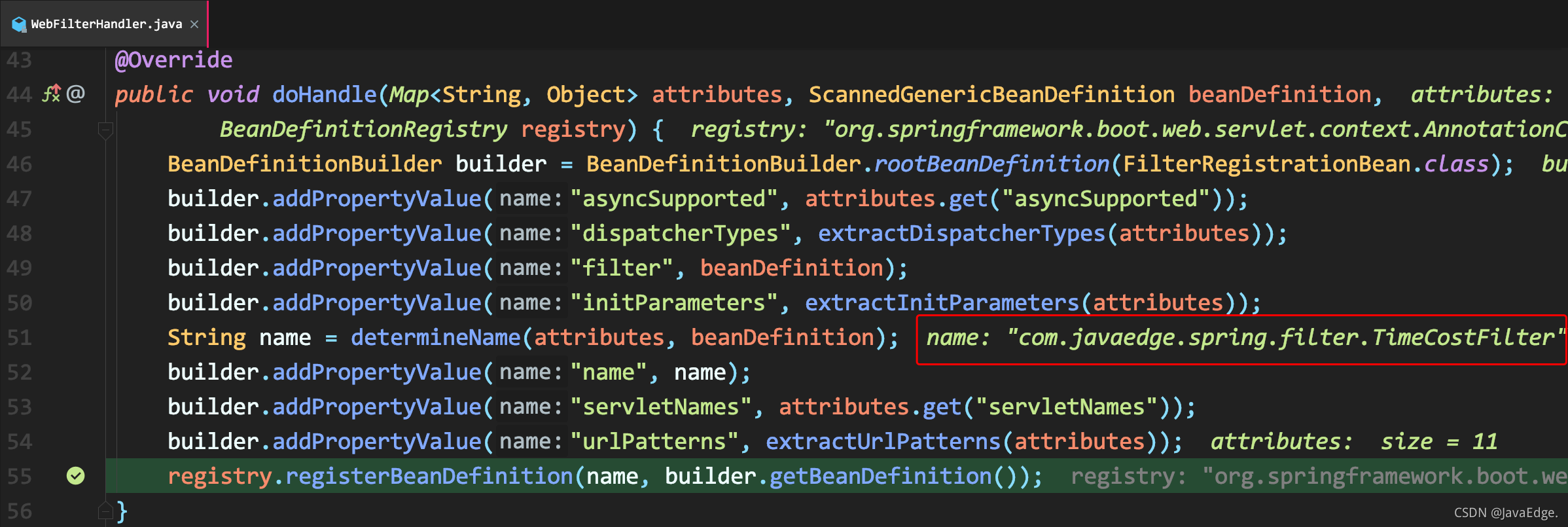Click the registerBeanDefinition method call
Image resolution: width=1568 pixels, height=527 pixels.
429,477
